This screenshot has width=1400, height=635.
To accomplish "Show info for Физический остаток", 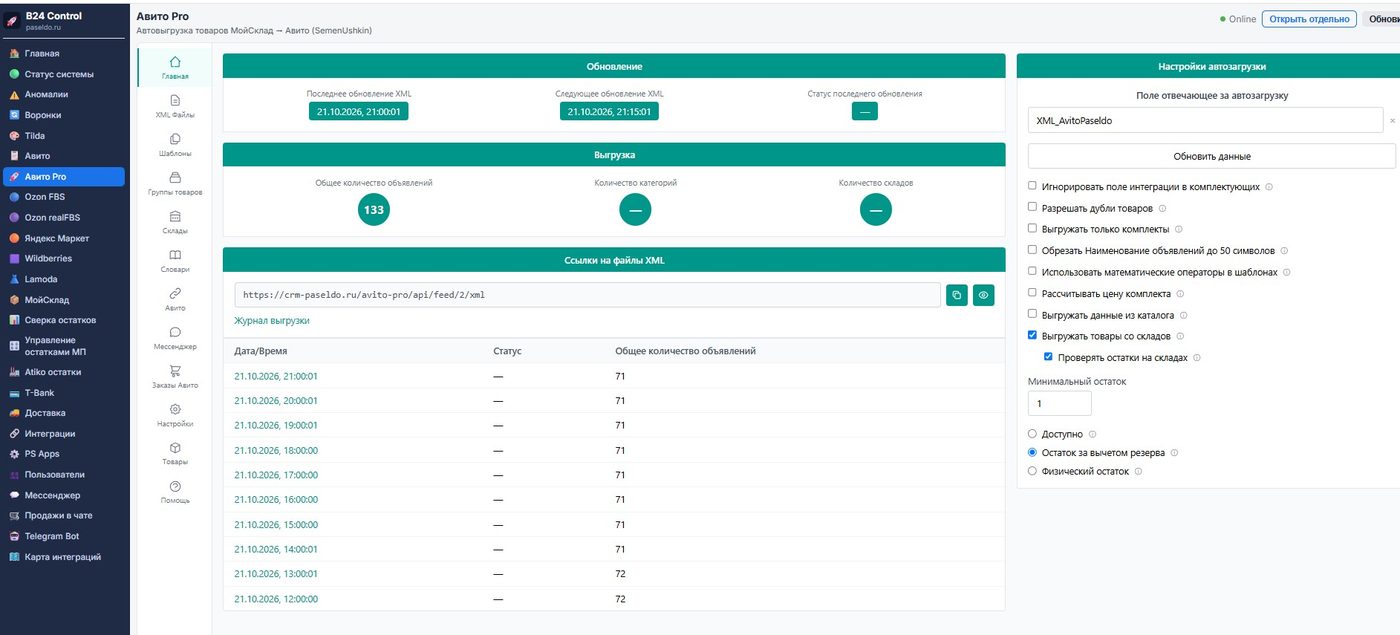I will coord(1138,471).
